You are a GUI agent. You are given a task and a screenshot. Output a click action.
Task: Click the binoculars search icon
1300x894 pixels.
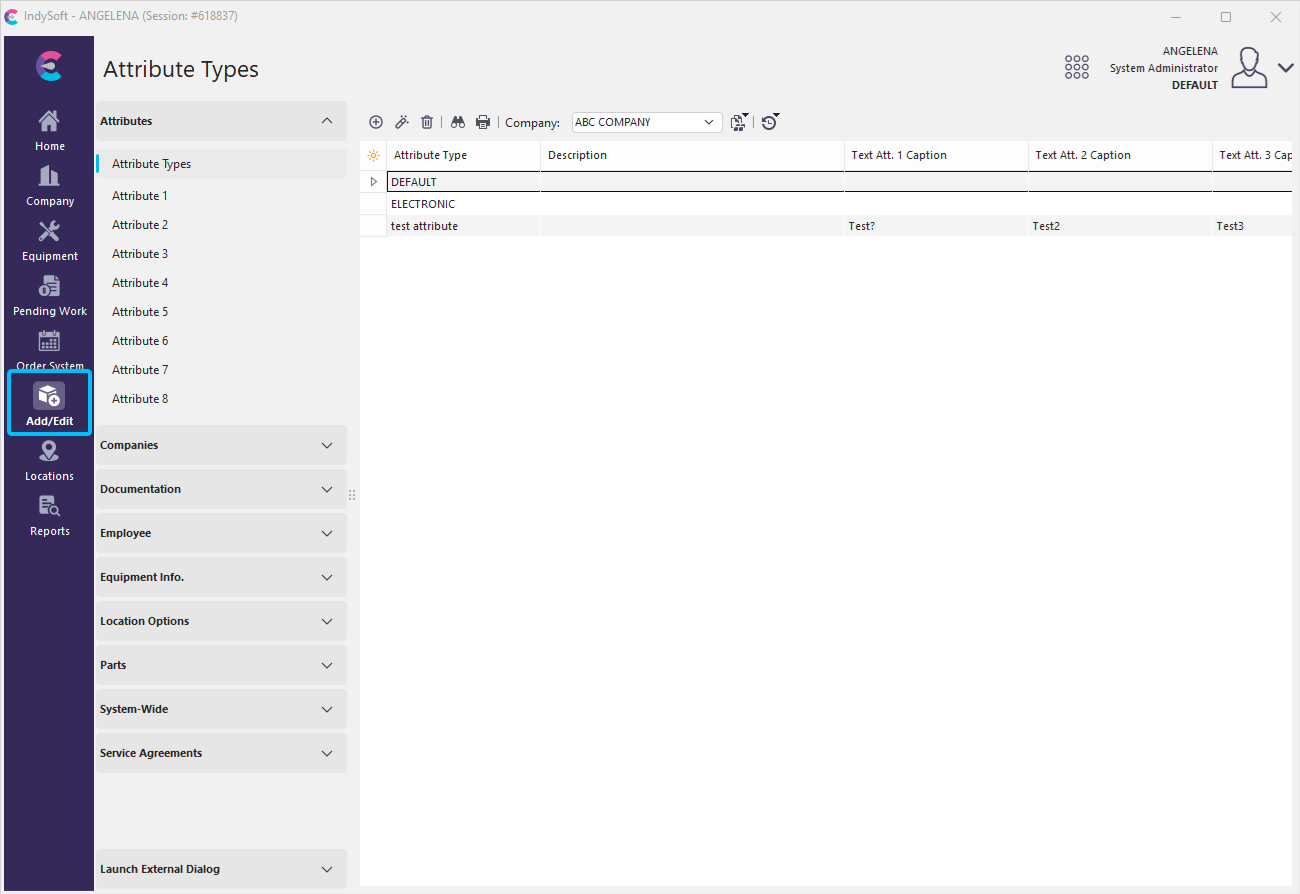[458, 122]
